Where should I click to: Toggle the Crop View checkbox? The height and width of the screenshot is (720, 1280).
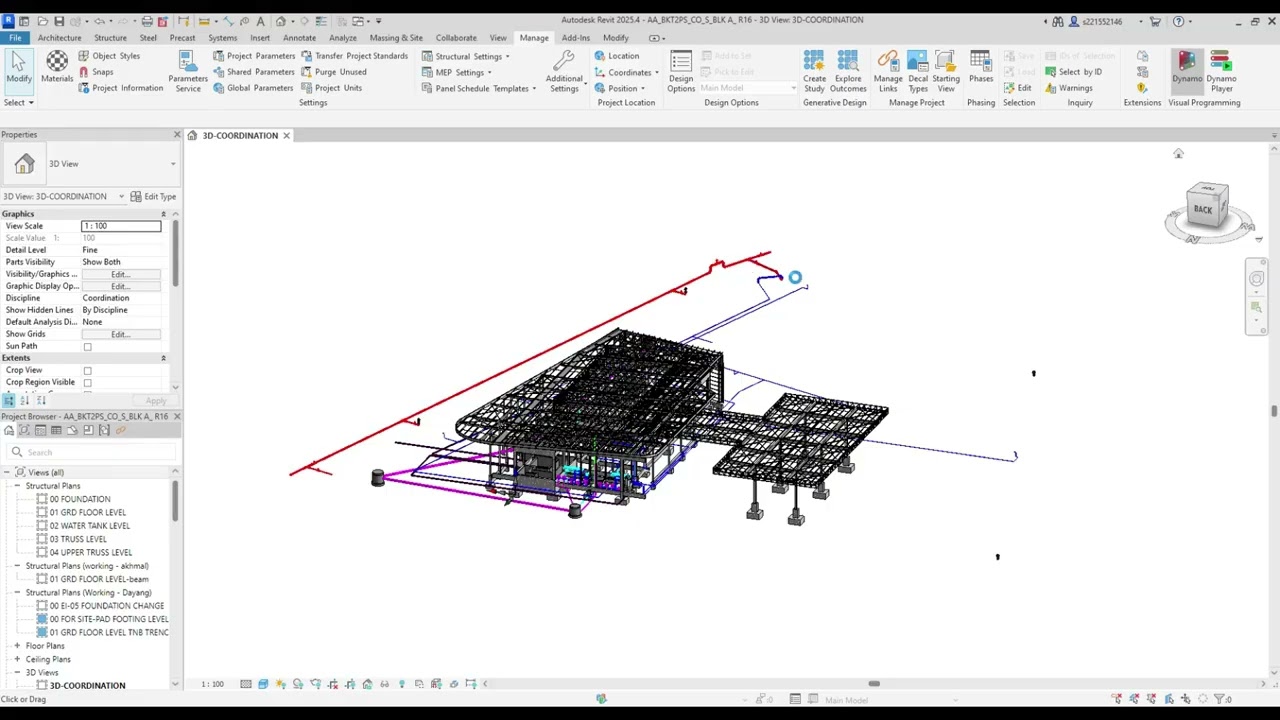(87, 371)
